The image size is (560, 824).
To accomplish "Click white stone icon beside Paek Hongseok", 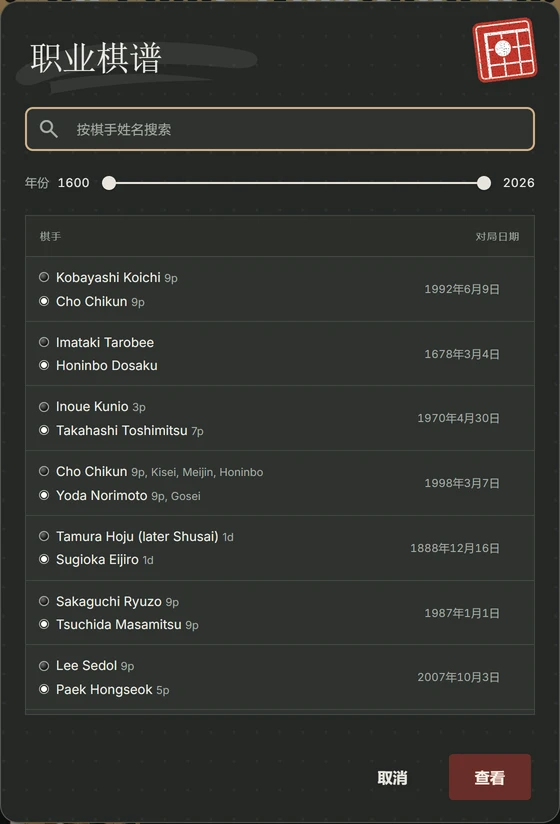I will 44,689.
